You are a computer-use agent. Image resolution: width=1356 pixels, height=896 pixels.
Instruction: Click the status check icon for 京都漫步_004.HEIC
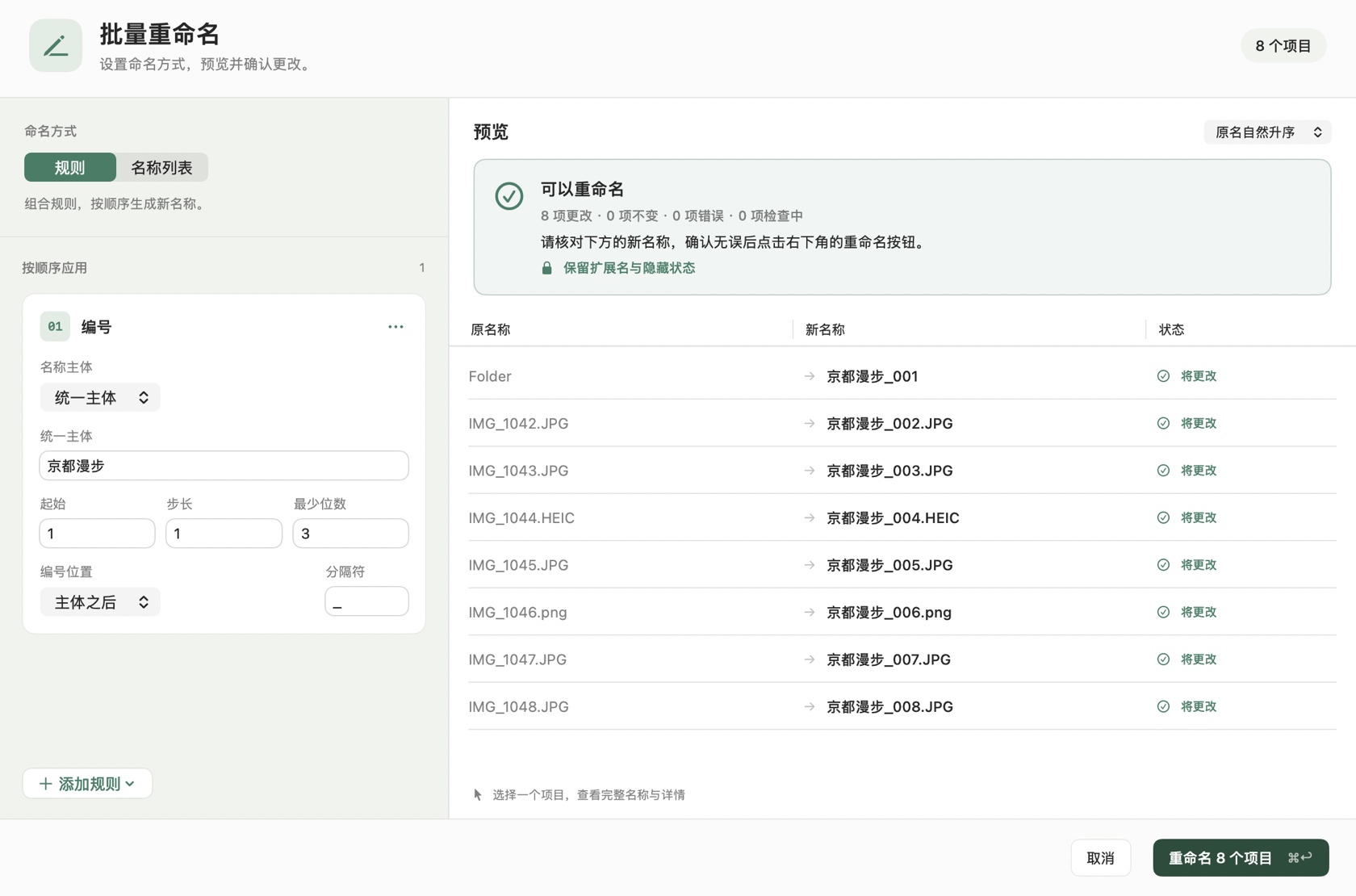(1163, 517)
